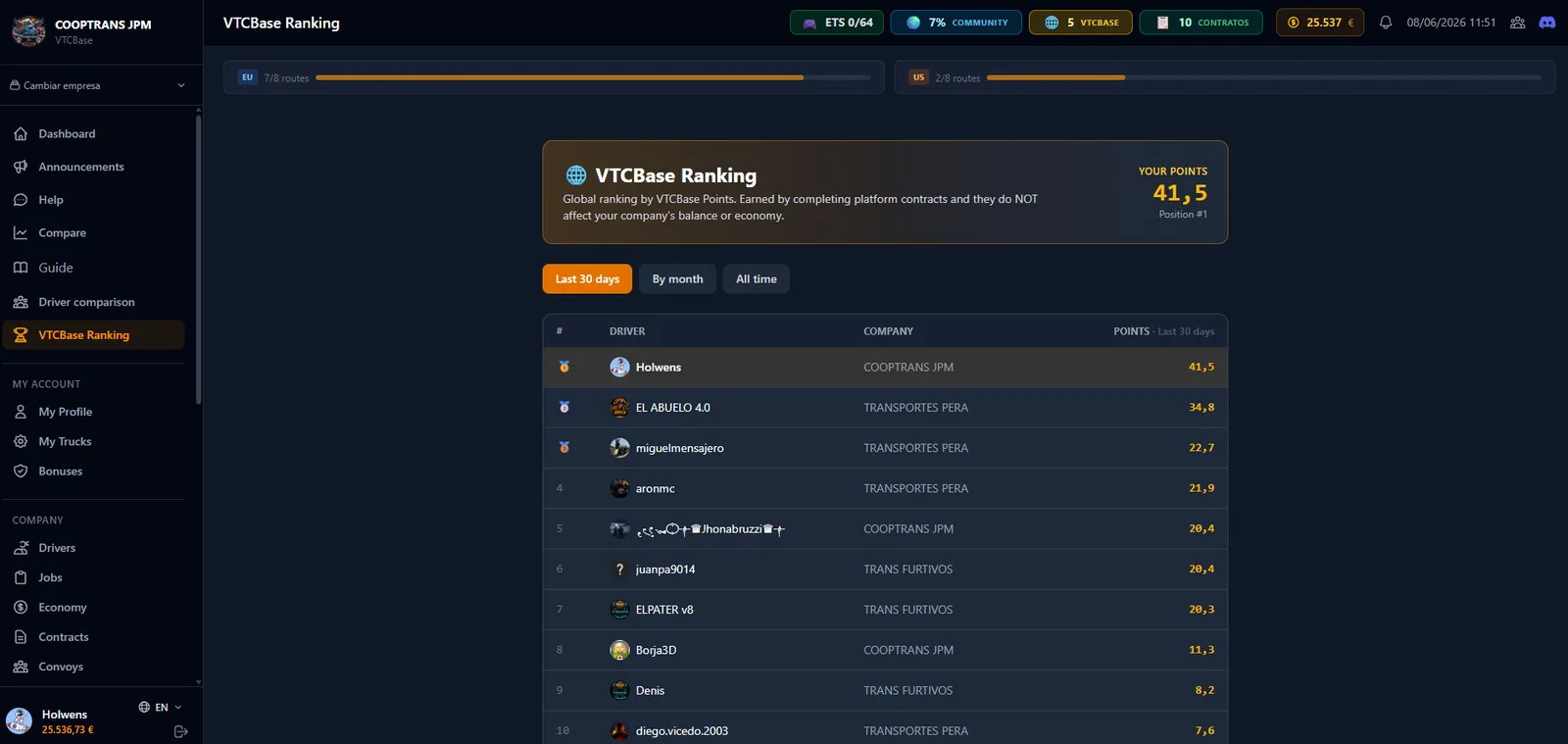The image size is (1568, 744).
Task: Click the My Profile person icon
Action: click(x=21, y=412)
